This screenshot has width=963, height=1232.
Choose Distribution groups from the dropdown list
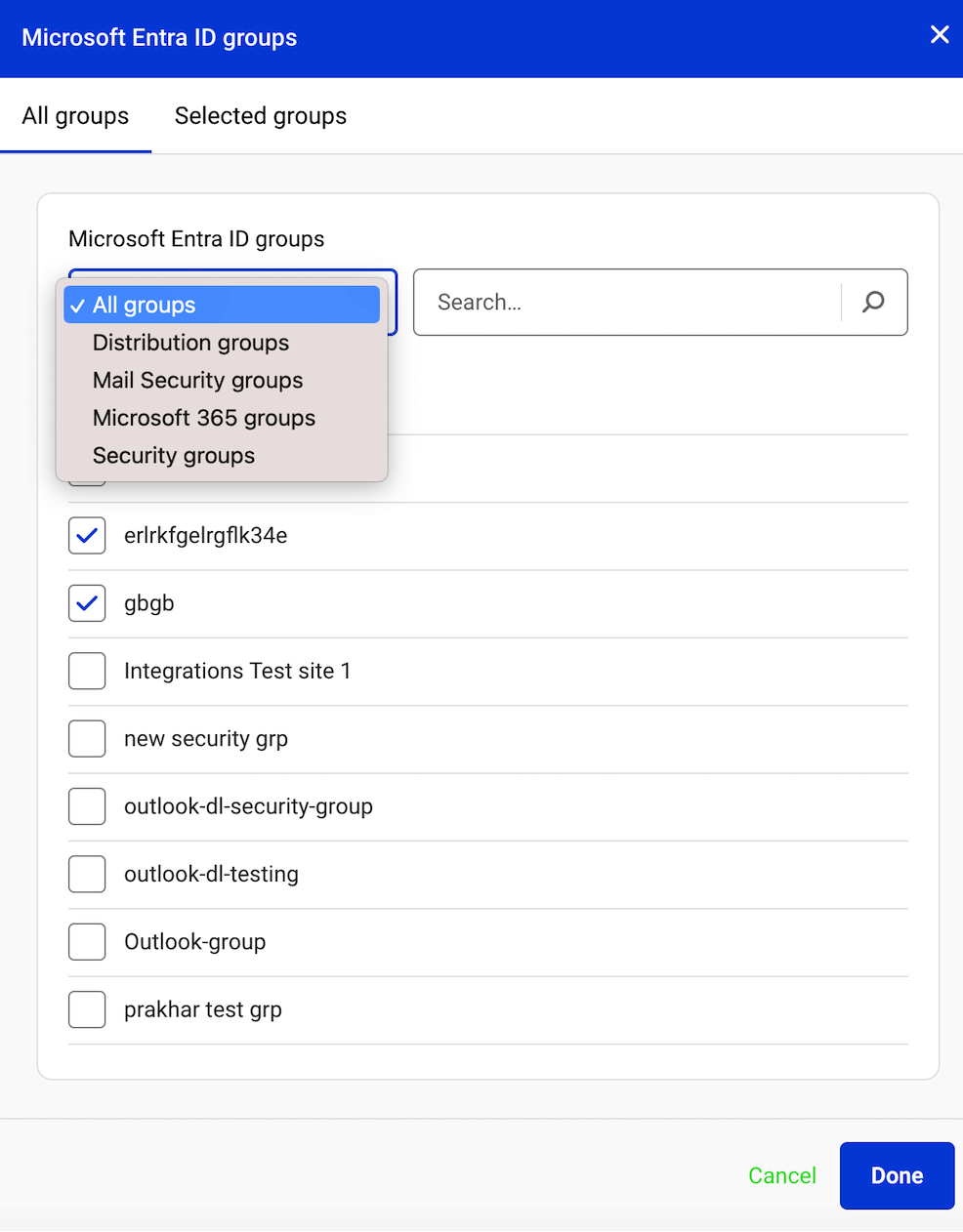pos(191,343)
